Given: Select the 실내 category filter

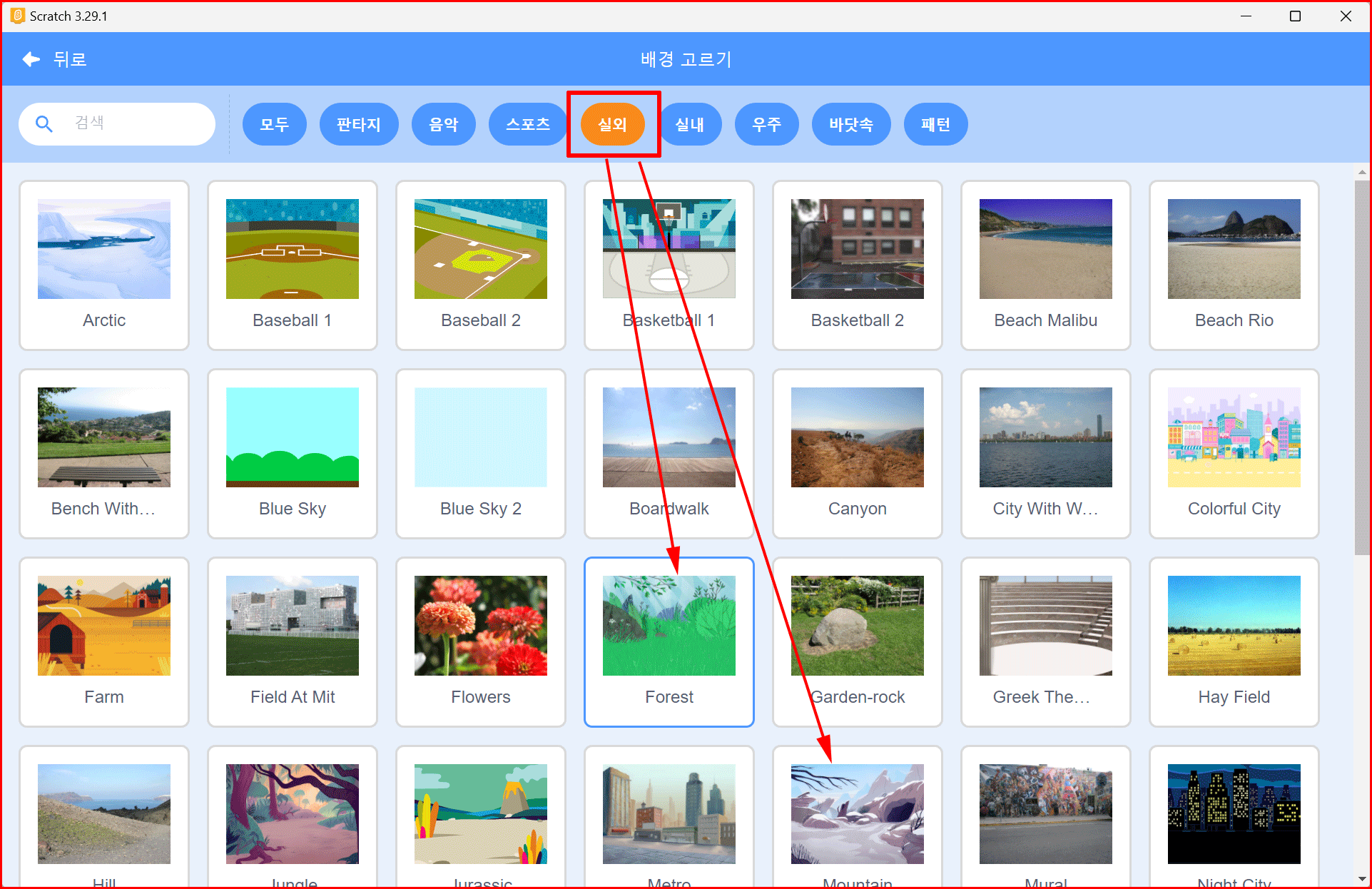Looking at the screenshot, I should 689,124.
